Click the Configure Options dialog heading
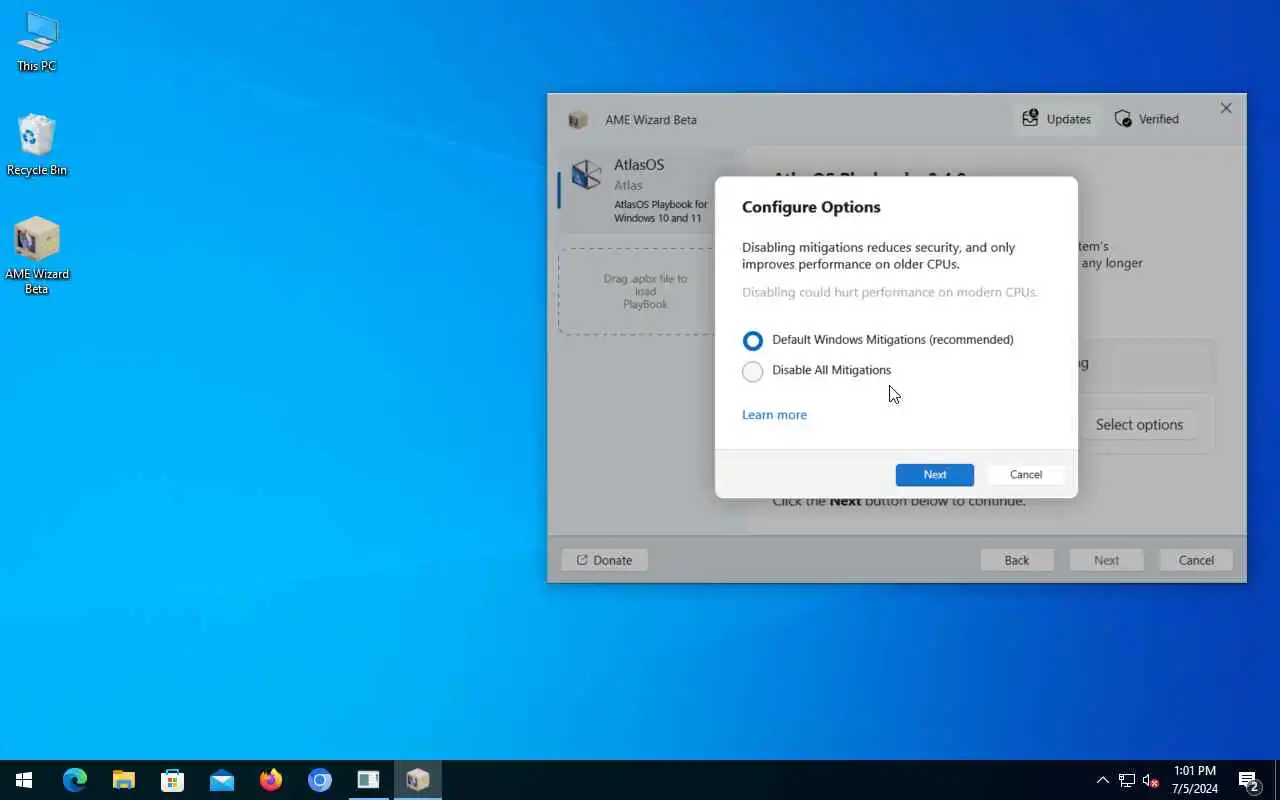1280x800 pixels. click(811, 207)
